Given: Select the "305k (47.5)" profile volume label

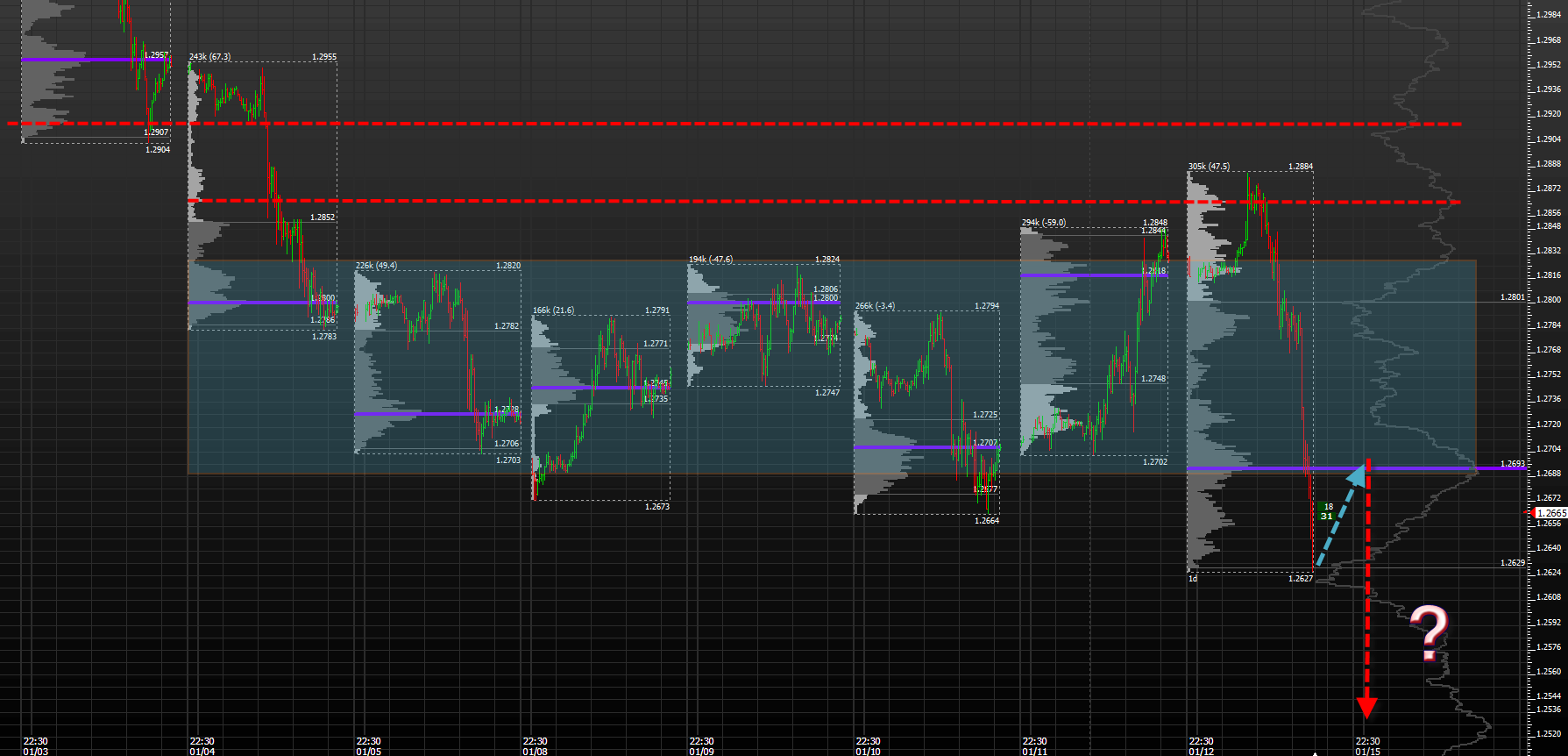Looking at the screenshot, I should coord(1209,167).
